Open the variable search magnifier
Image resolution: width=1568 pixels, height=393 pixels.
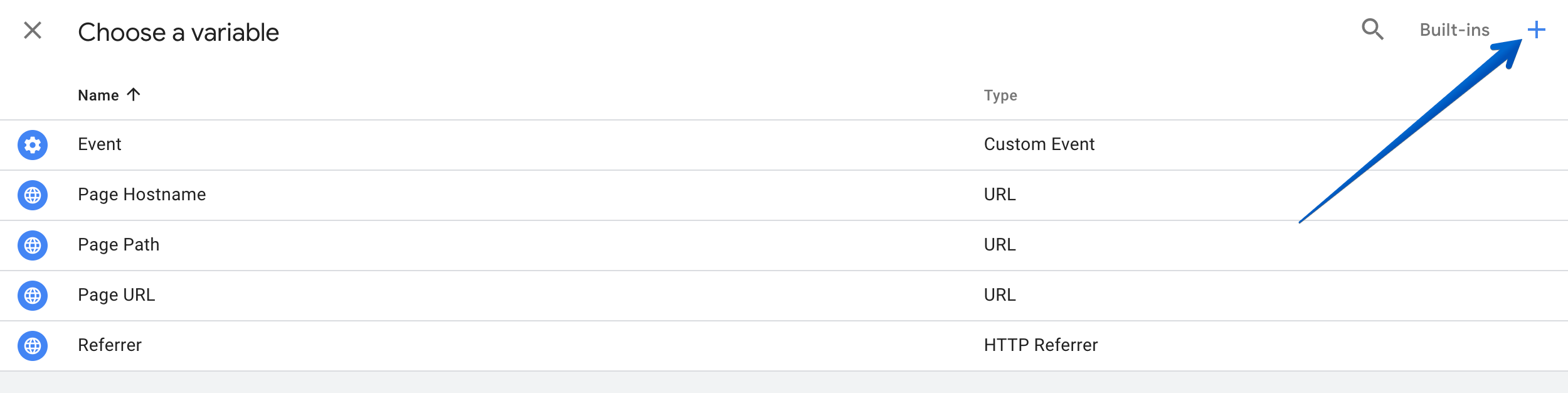(x=1372, y=30)
